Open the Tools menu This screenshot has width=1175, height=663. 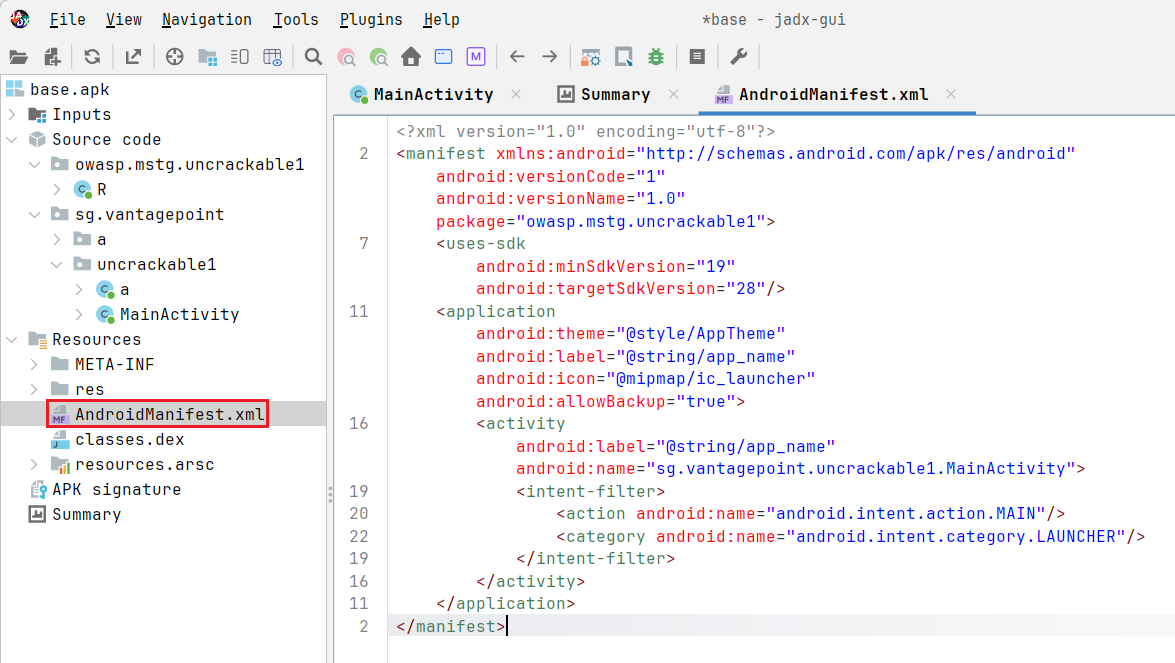click(296, 19)
